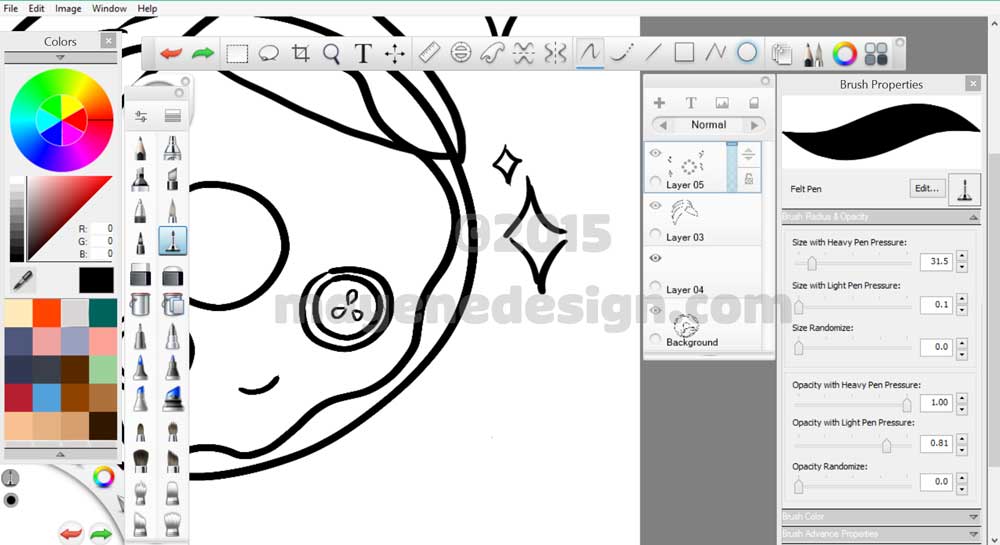1000x545 pixels.
Task: Open the File menu
Action: tap(11, 8)
